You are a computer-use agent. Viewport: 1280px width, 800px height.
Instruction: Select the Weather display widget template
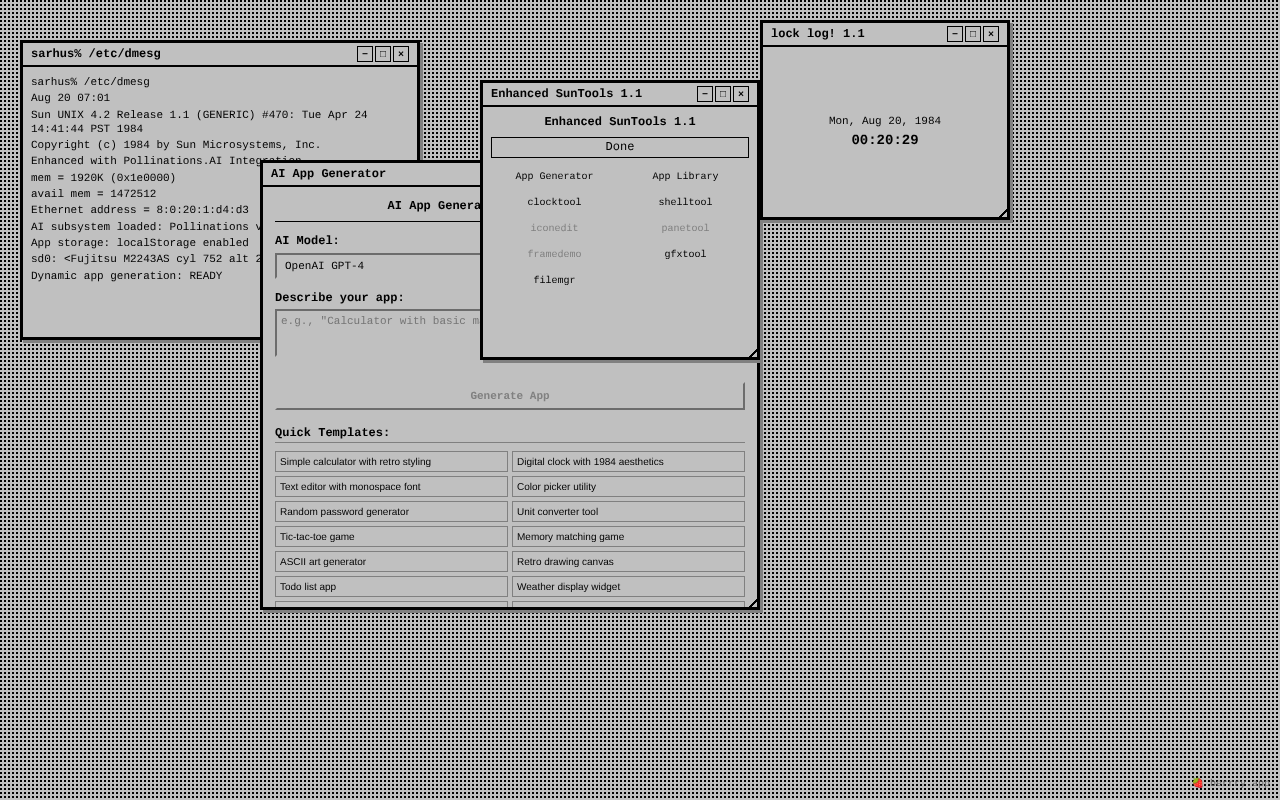pyautogui.click(x=628, y=586)
